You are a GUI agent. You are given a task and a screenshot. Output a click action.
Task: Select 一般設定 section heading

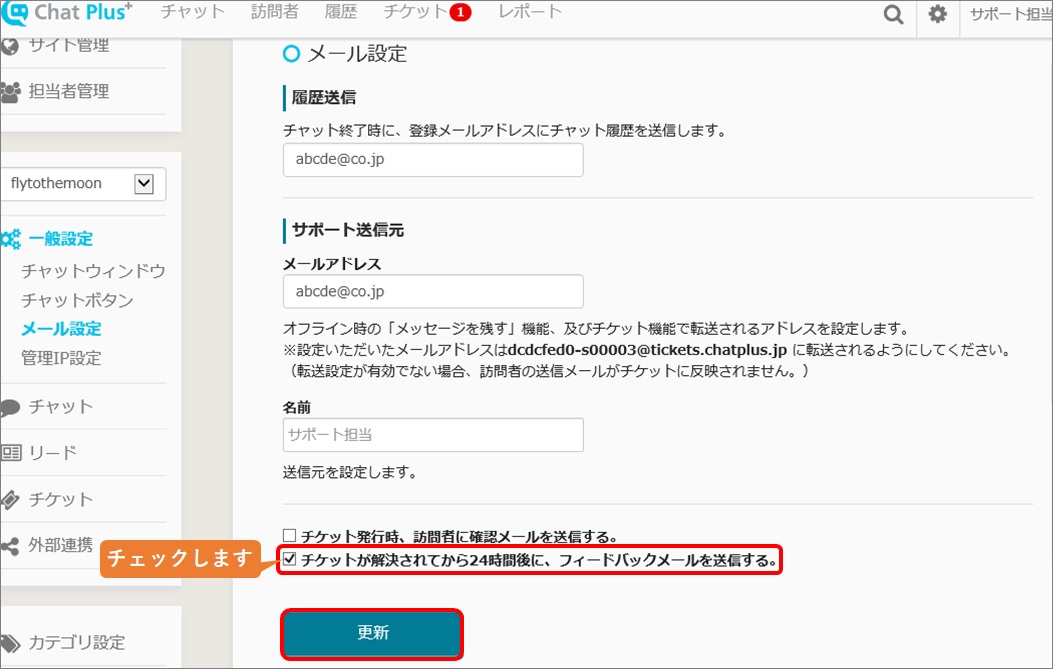click(60, 238)
